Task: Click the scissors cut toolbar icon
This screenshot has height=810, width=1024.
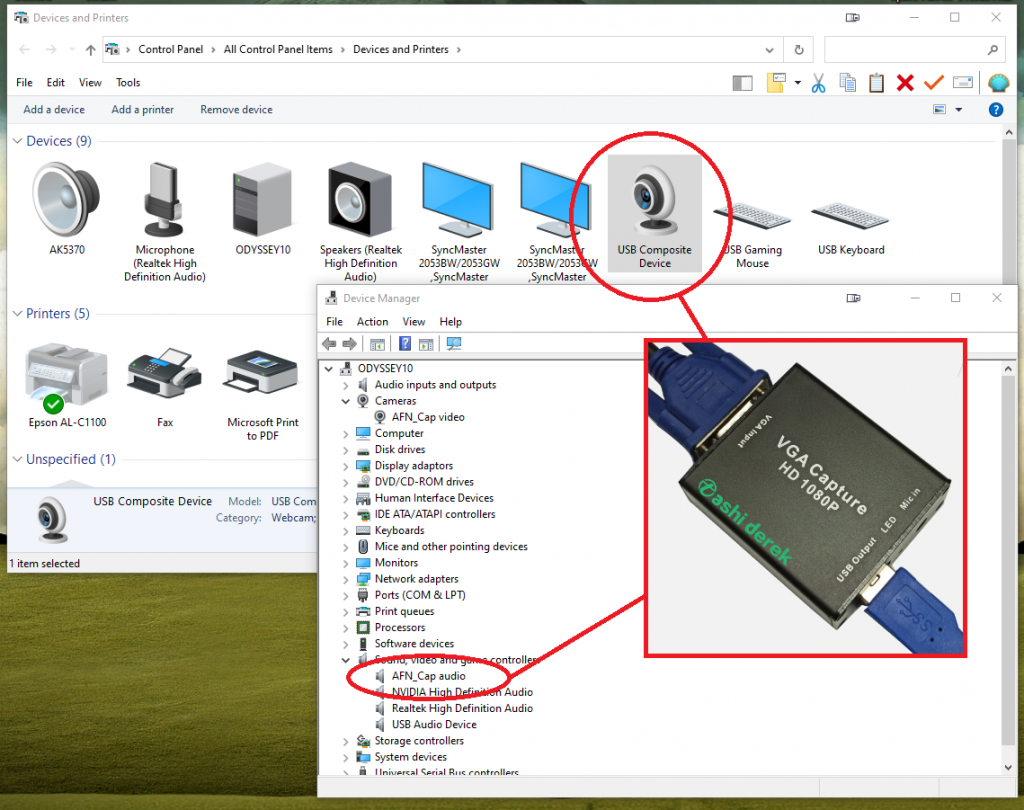Action: [818, 83]
